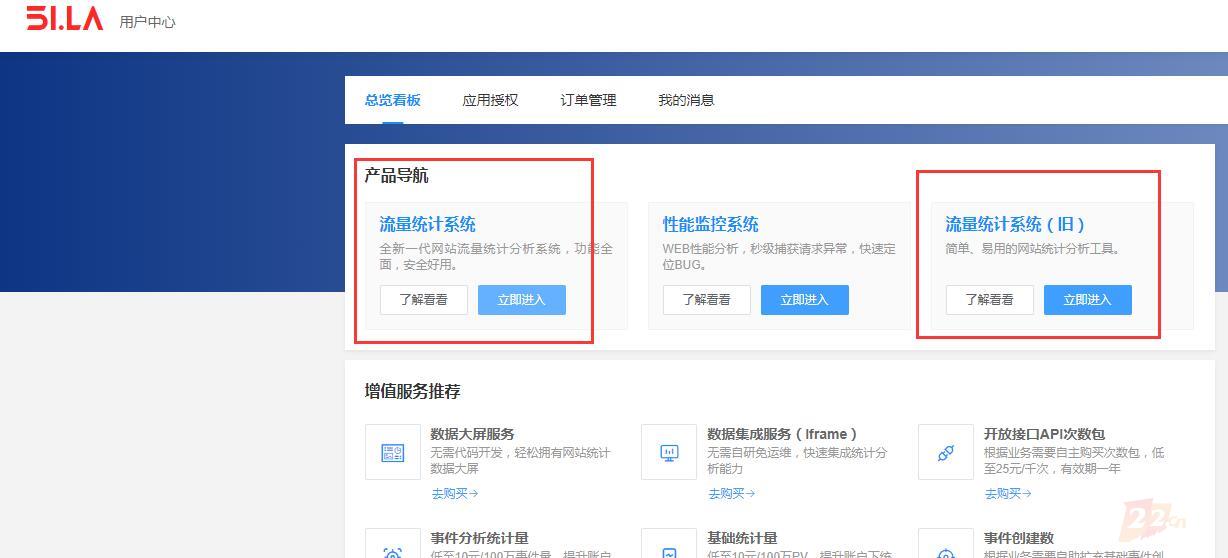Click 去购买 under 开放接口API次数包
The height and width of the screenshot is (558, 1228).
pos(1008,493)
